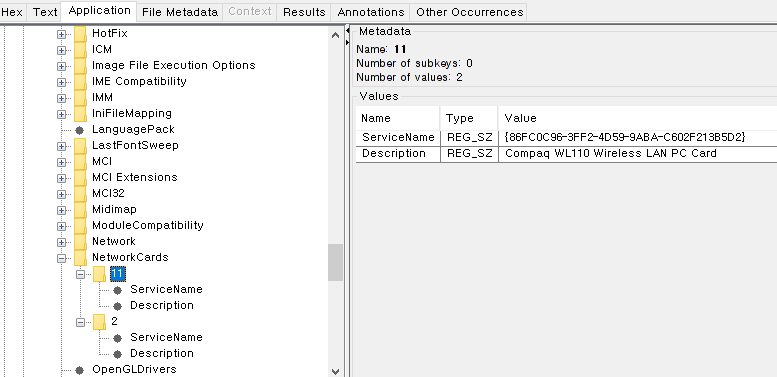Click the folder icon of key 2
The image size is (777, 377).
pos(100,321)
